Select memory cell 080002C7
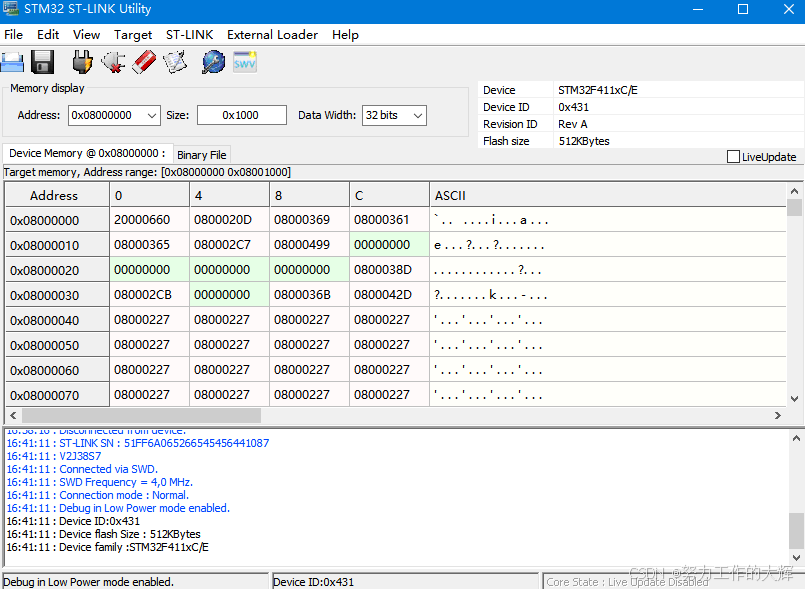This screenshot has width=805, height=589. (229, 244)
